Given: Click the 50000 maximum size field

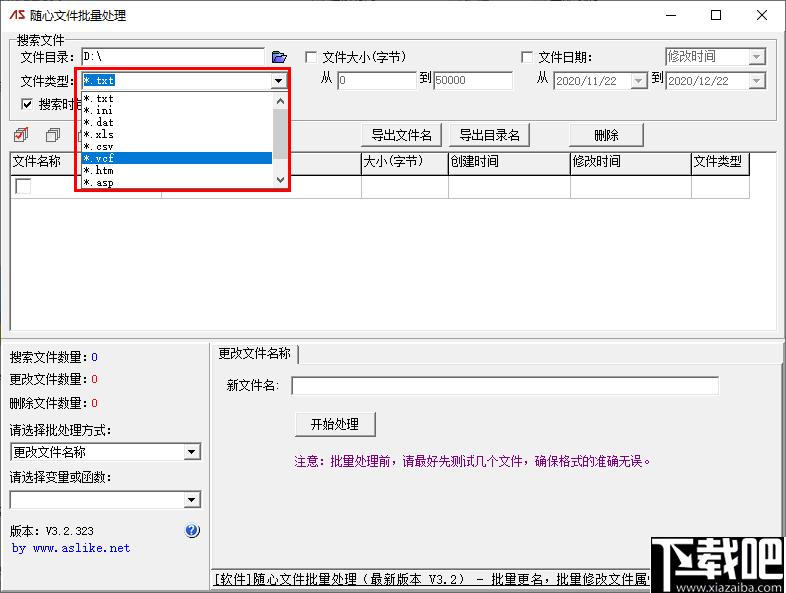Looking at the screenshot, I should click(473, 80).
